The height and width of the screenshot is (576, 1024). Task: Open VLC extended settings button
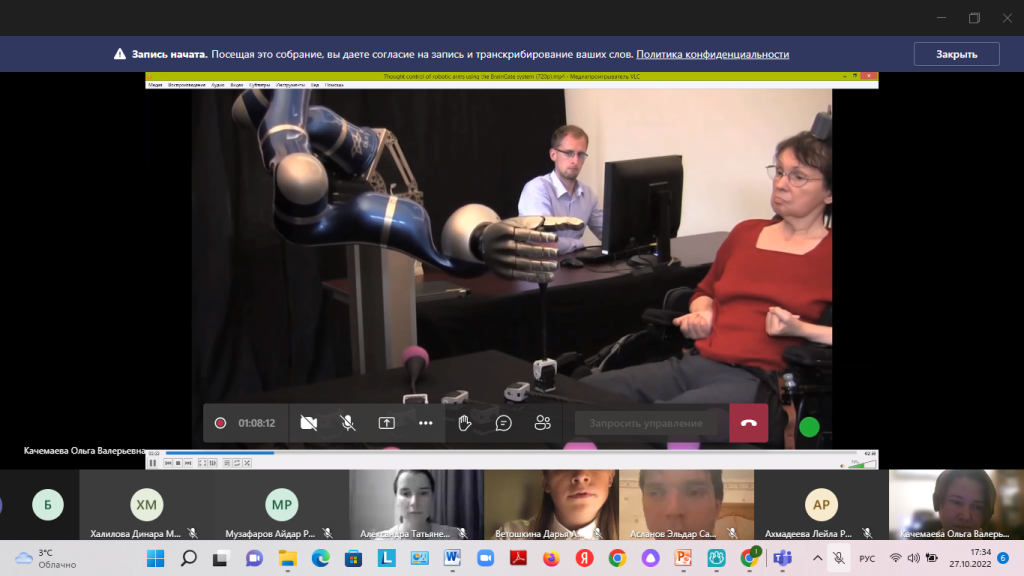213,463
